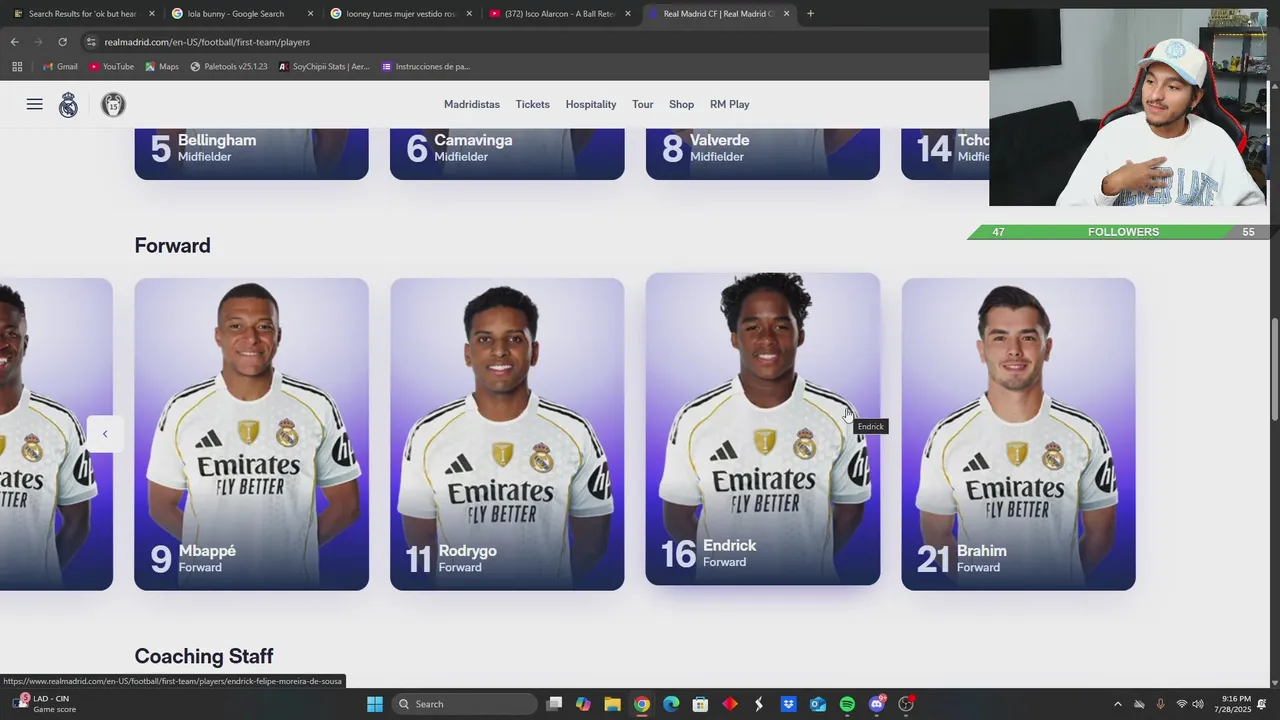Open the Maps bookmark
Viewport: 1280px width, 720px height.
click(162, 67)
